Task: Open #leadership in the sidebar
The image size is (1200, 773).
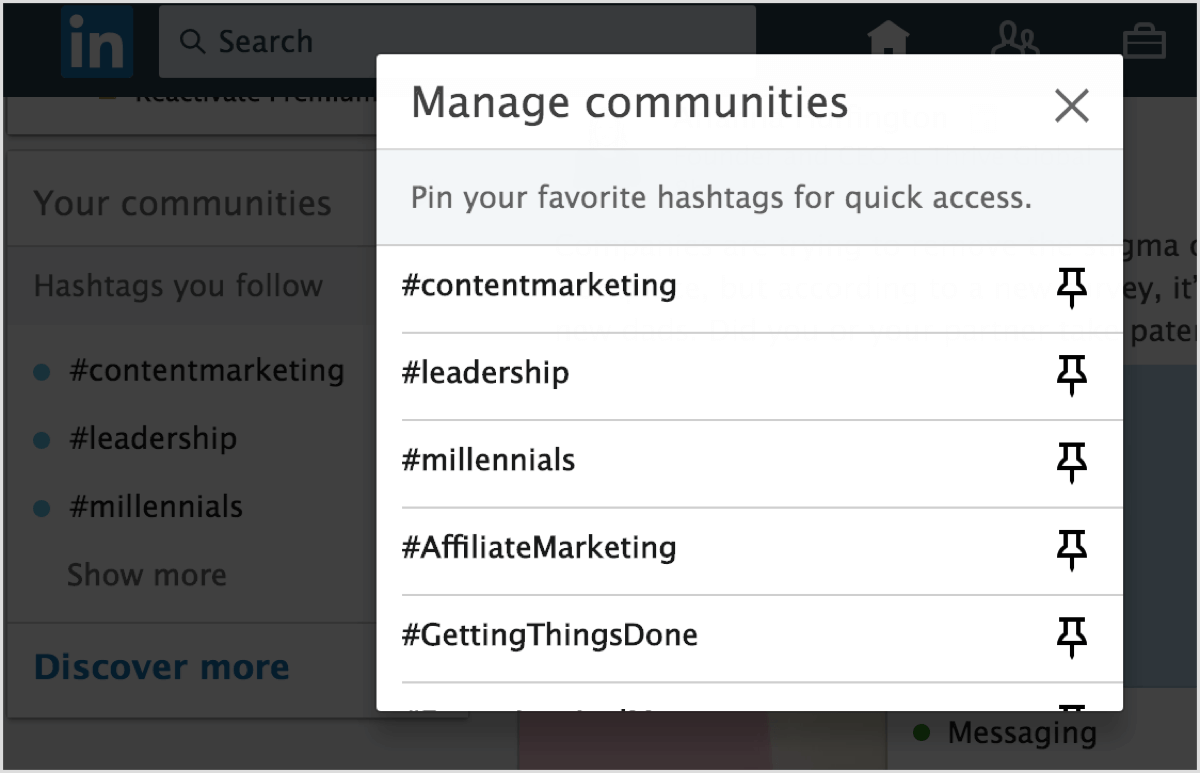Action: coord(153,439)
